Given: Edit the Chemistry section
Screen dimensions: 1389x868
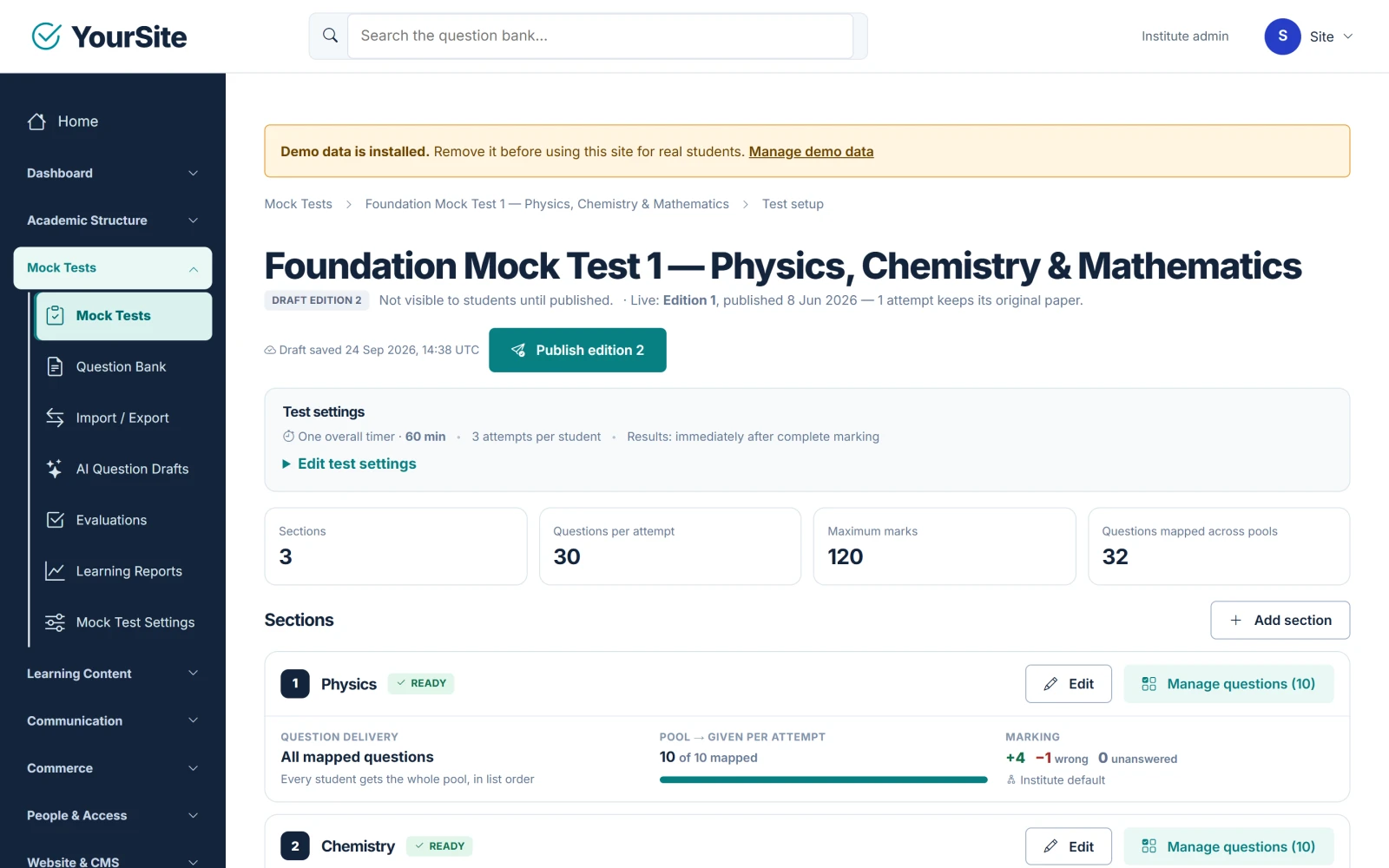Looking at the screenshot, I should click(x=1068, y=846).
